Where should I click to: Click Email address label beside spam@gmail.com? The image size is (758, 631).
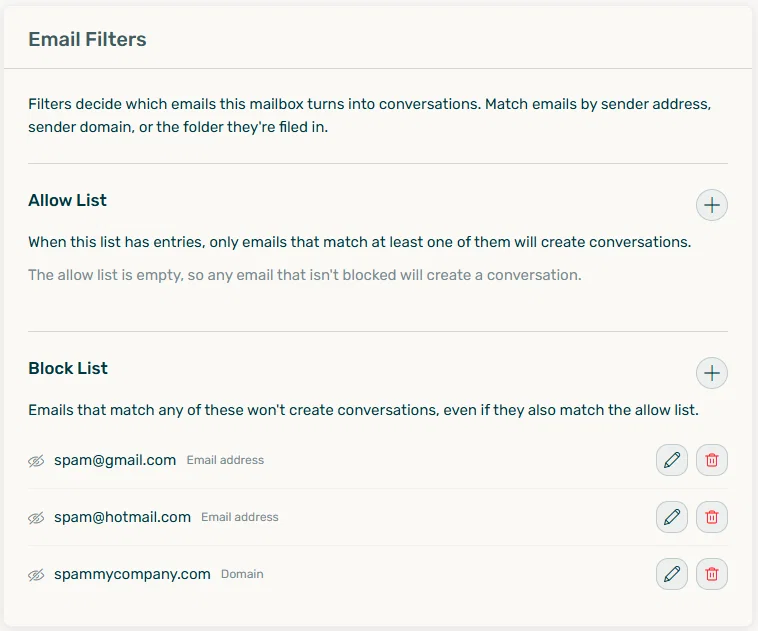(x=225, y=460)
